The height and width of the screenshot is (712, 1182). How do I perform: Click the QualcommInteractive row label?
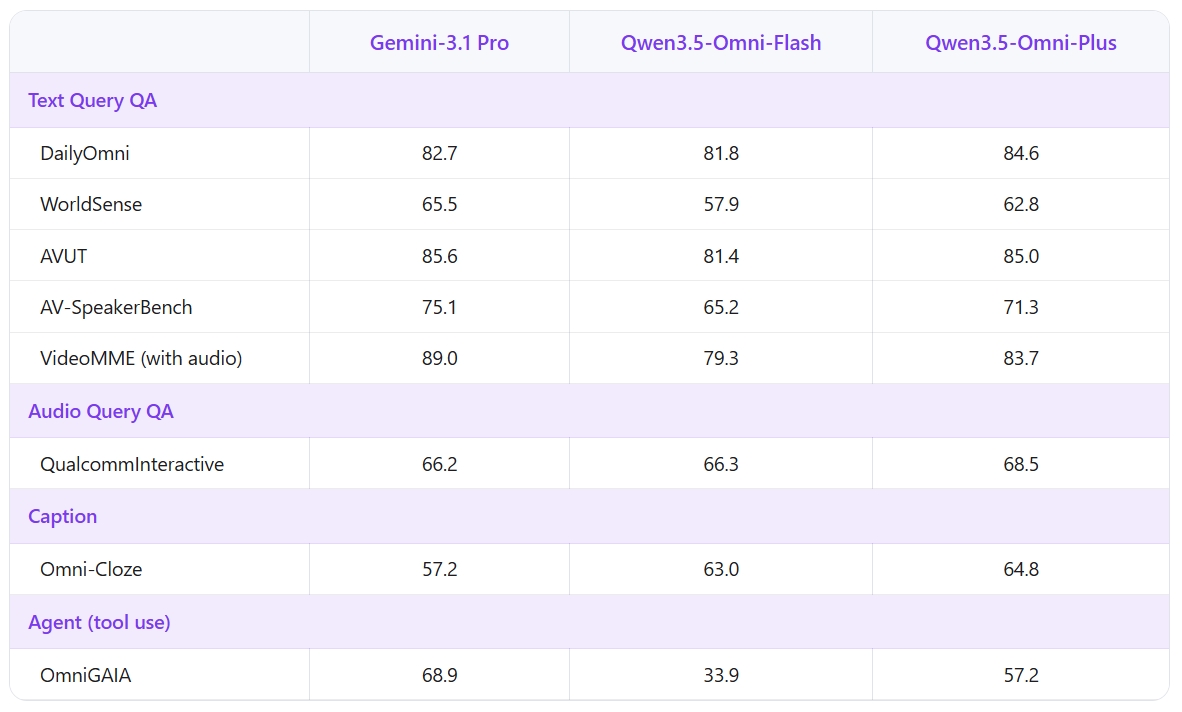pyautogui.click(x=132, y=464)
